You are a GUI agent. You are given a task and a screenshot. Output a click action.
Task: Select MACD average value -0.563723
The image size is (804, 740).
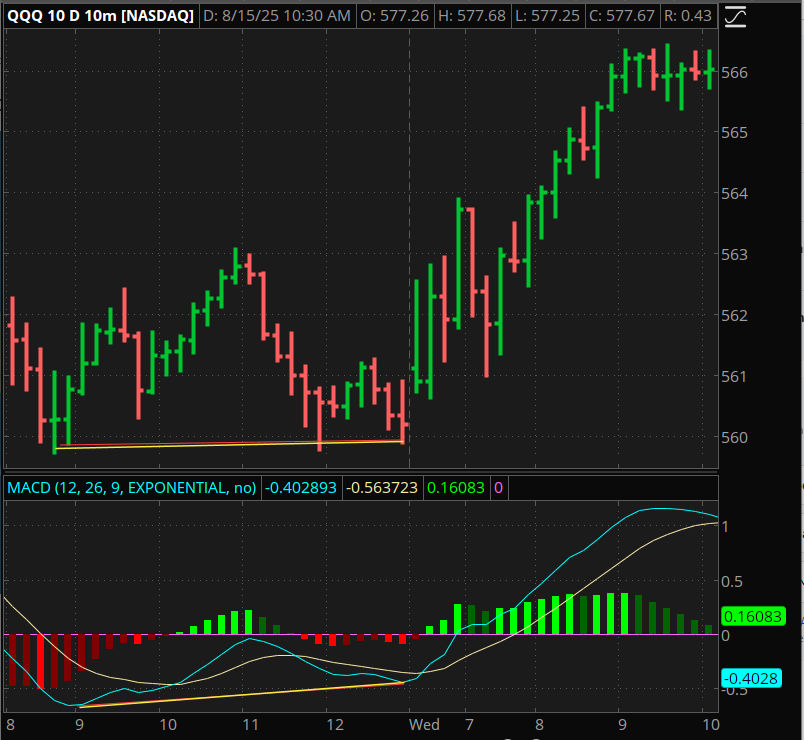pos(382,487)
